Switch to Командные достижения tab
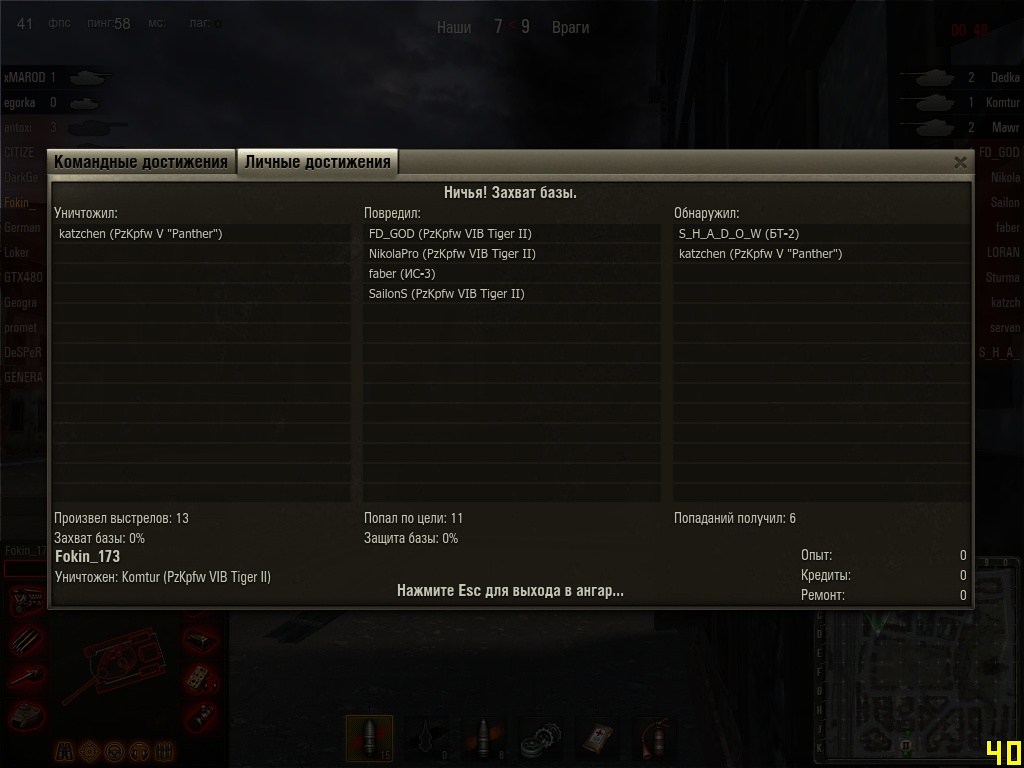1024x768 pixels. (x=140, y=161)
